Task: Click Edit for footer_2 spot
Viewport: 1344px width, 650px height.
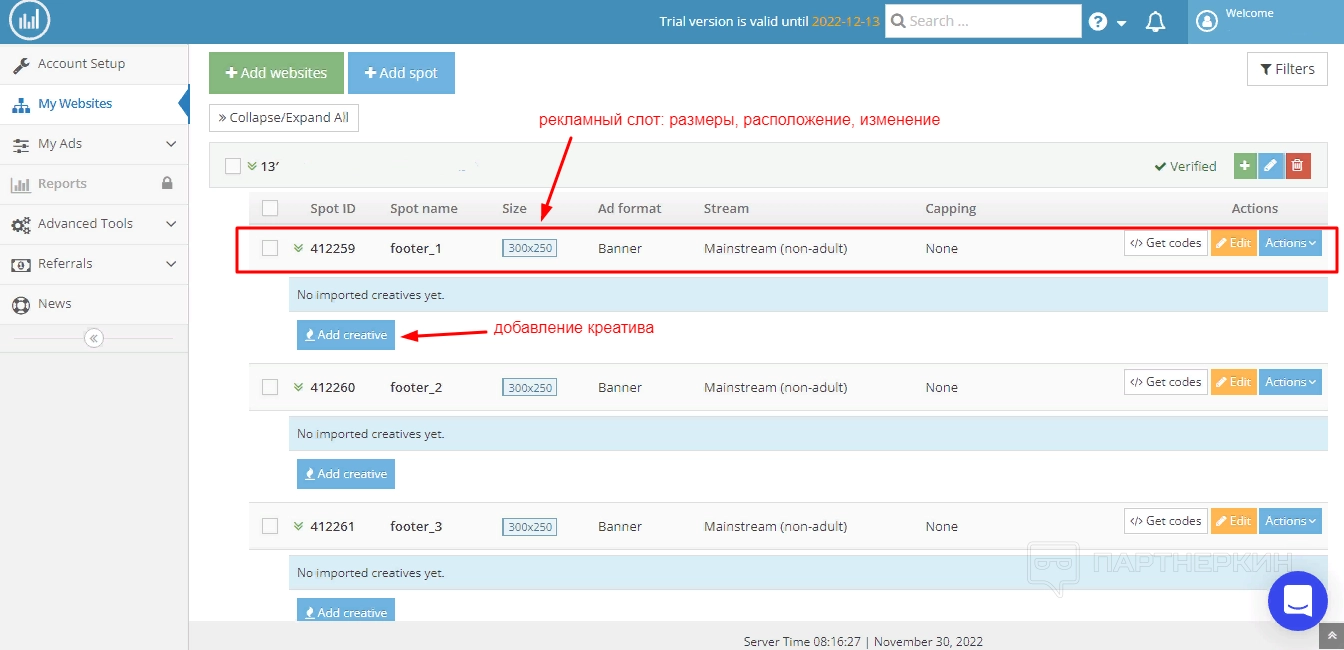Action: (1234, 382)
